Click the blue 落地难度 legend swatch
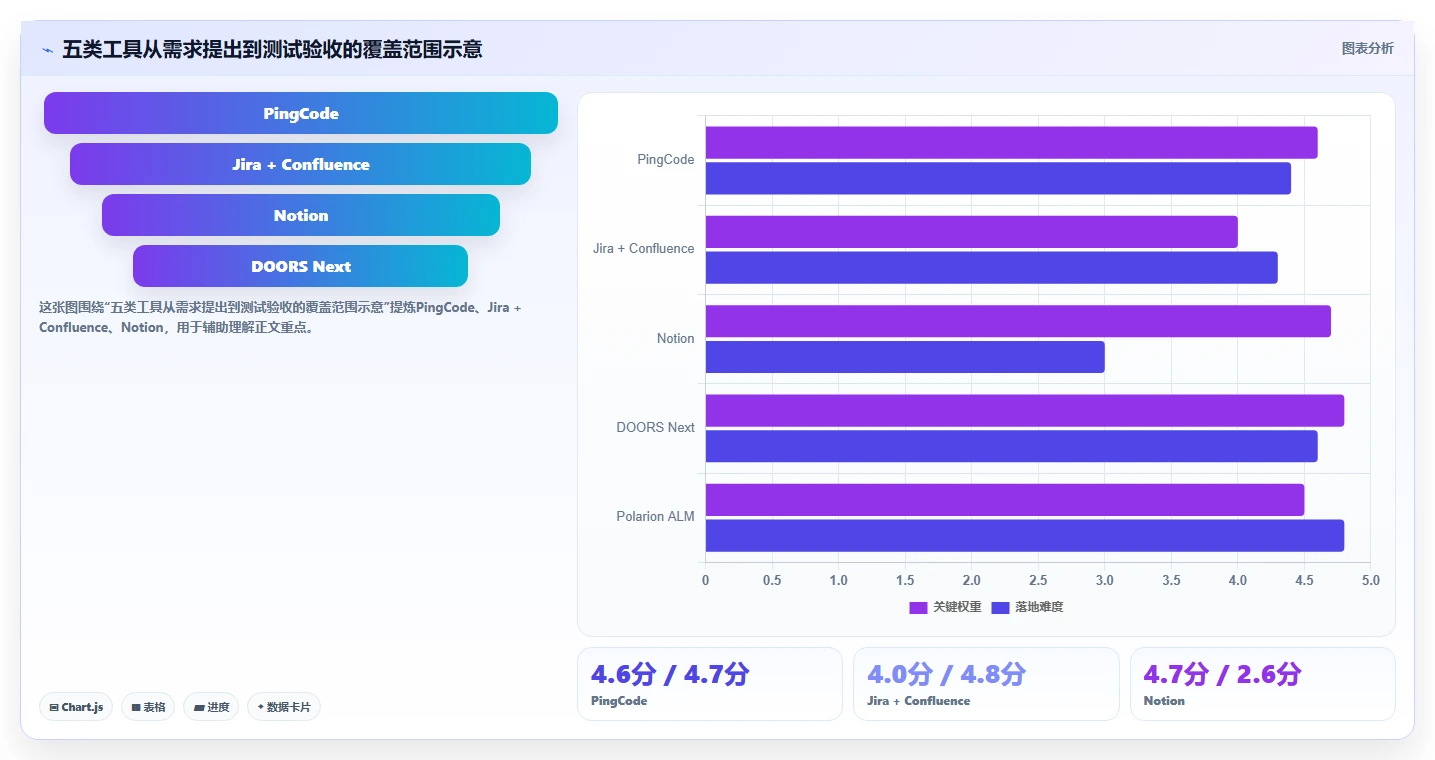Viewport: 1435px width, 760px height. [x=1000, y=607]
